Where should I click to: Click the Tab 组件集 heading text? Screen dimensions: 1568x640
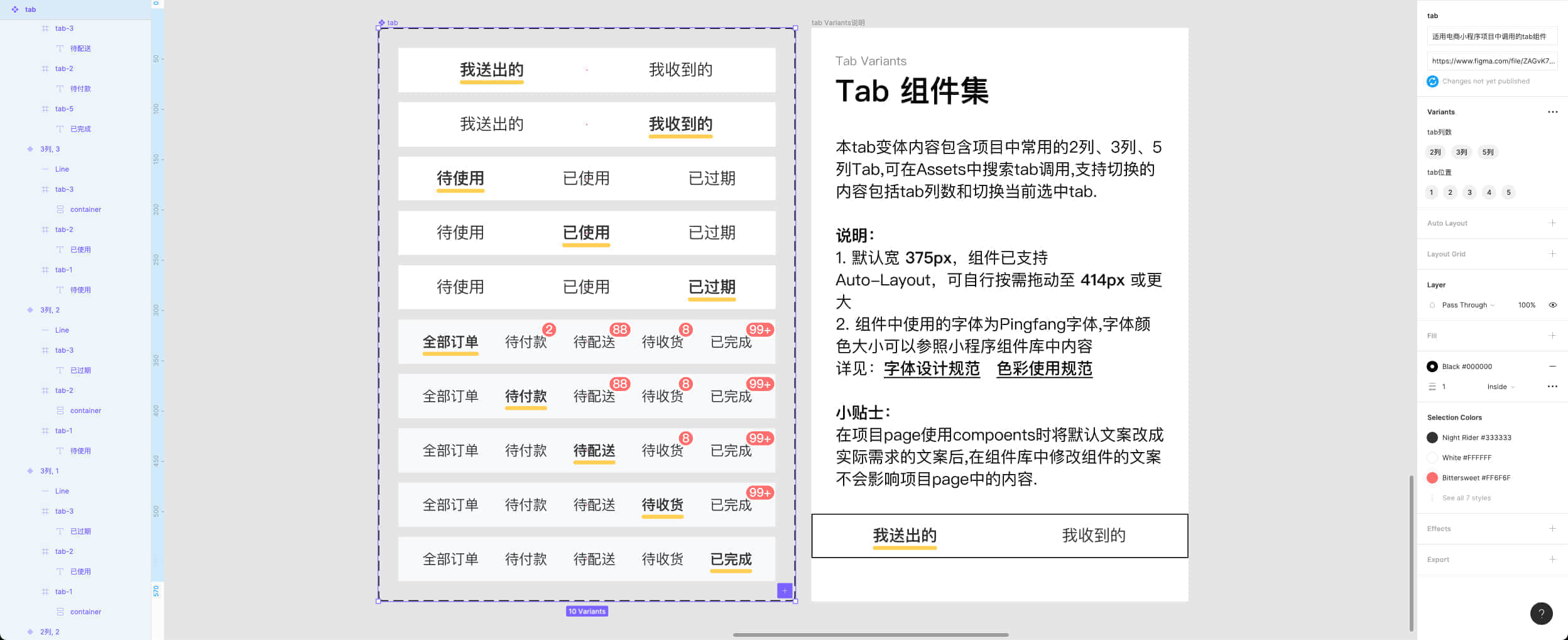(912, 91)
